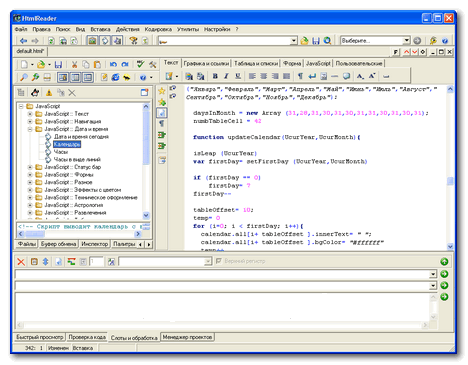Select 'Календарь' tree item
Image resolution: width=468 pixels, height=365 pixels.
tap(67, 144)
